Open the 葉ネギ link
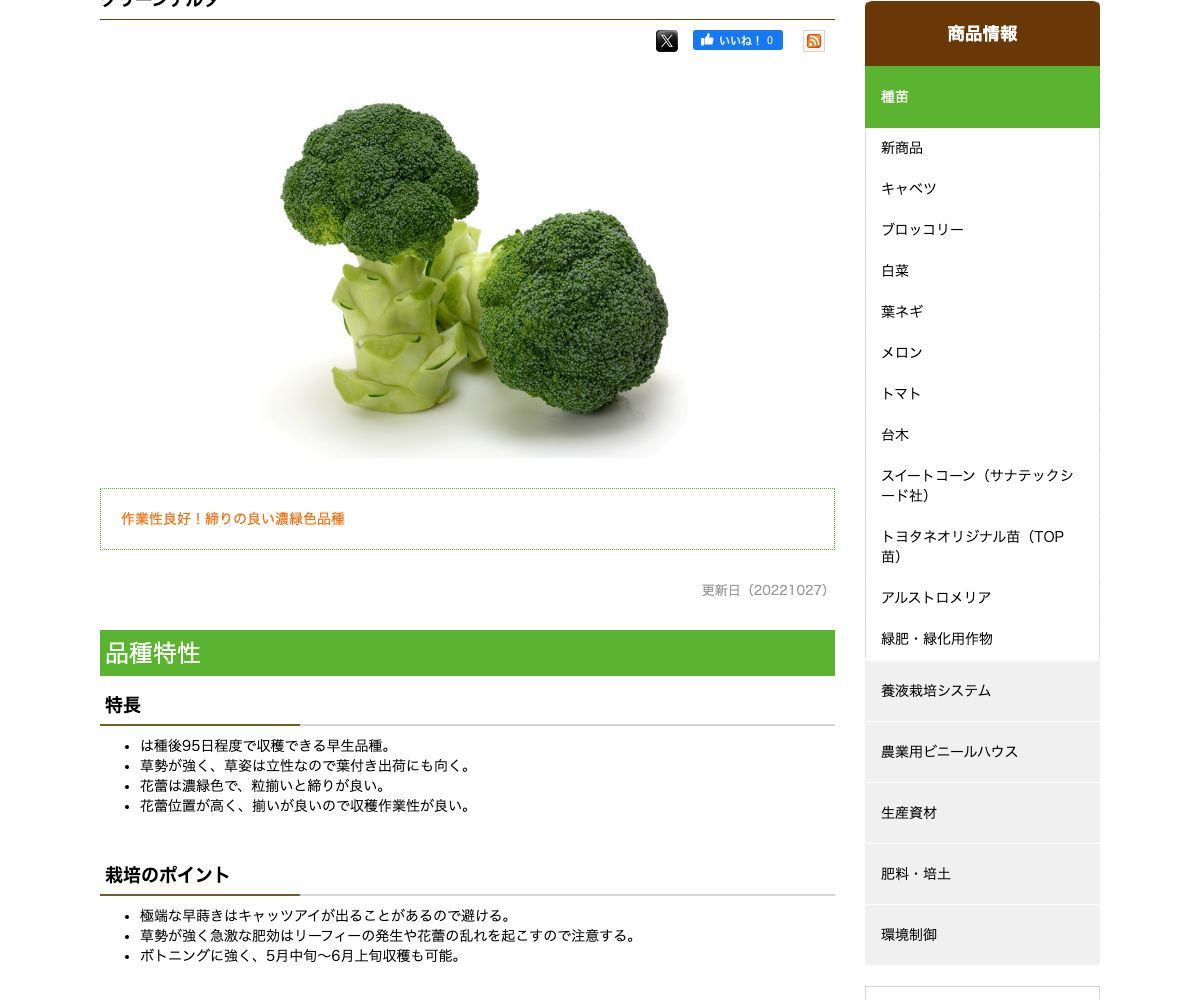This screenshot has width=1200, height=1000. tap(982, 312)
